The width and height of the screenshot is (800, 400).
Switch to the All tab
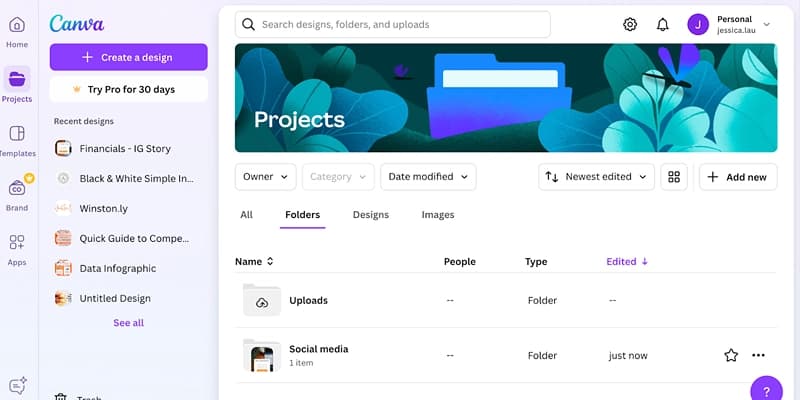246,215
